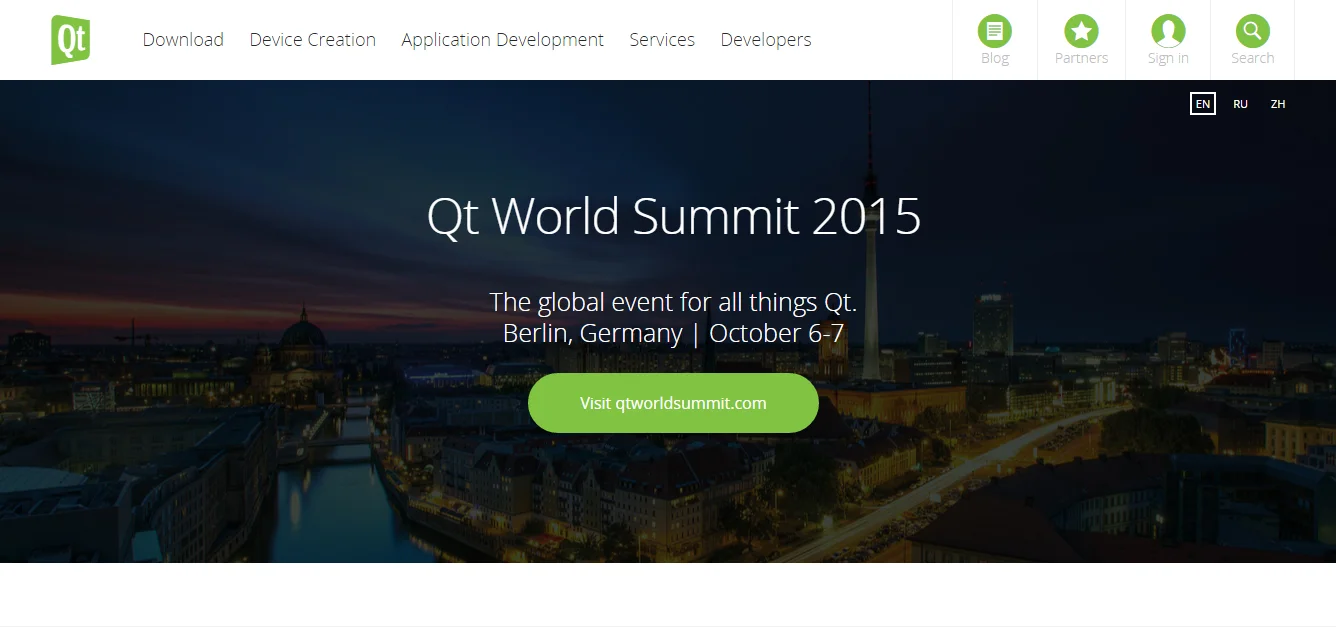Switch the language to RU

(1240, 104)
